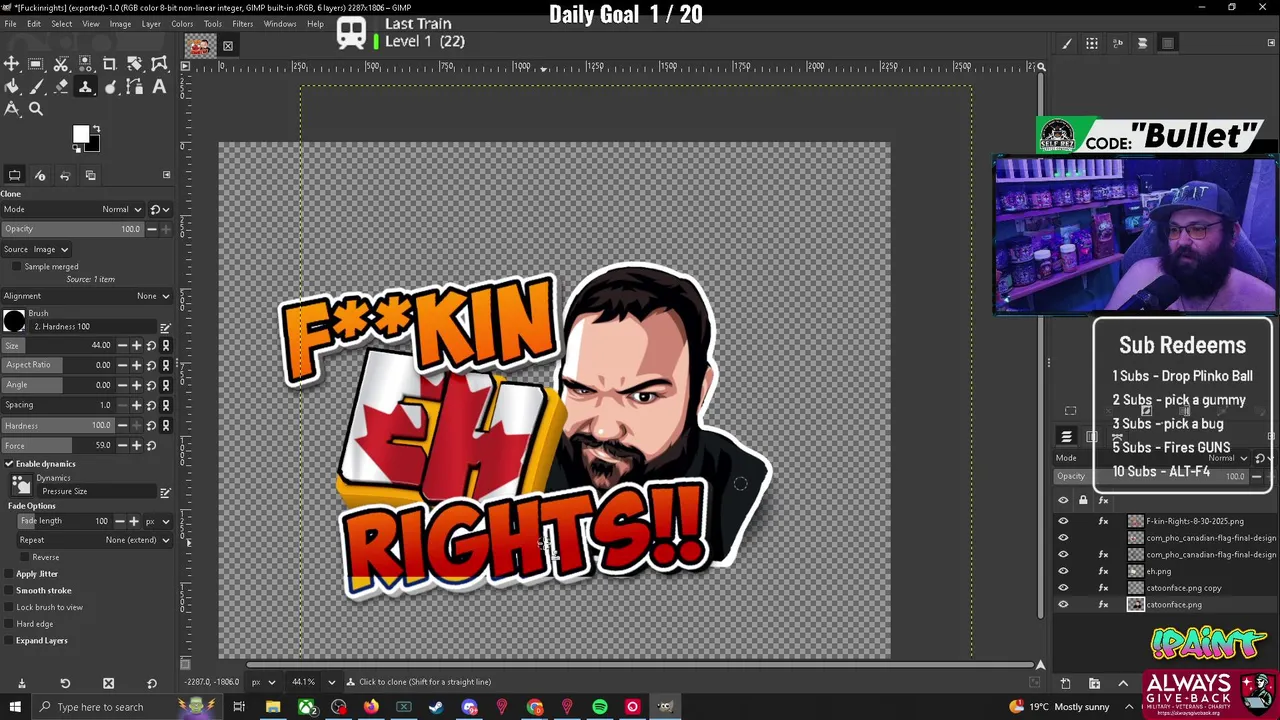Delete tool preset at panel bottom

pyautogui.click(x=108, y=683)
